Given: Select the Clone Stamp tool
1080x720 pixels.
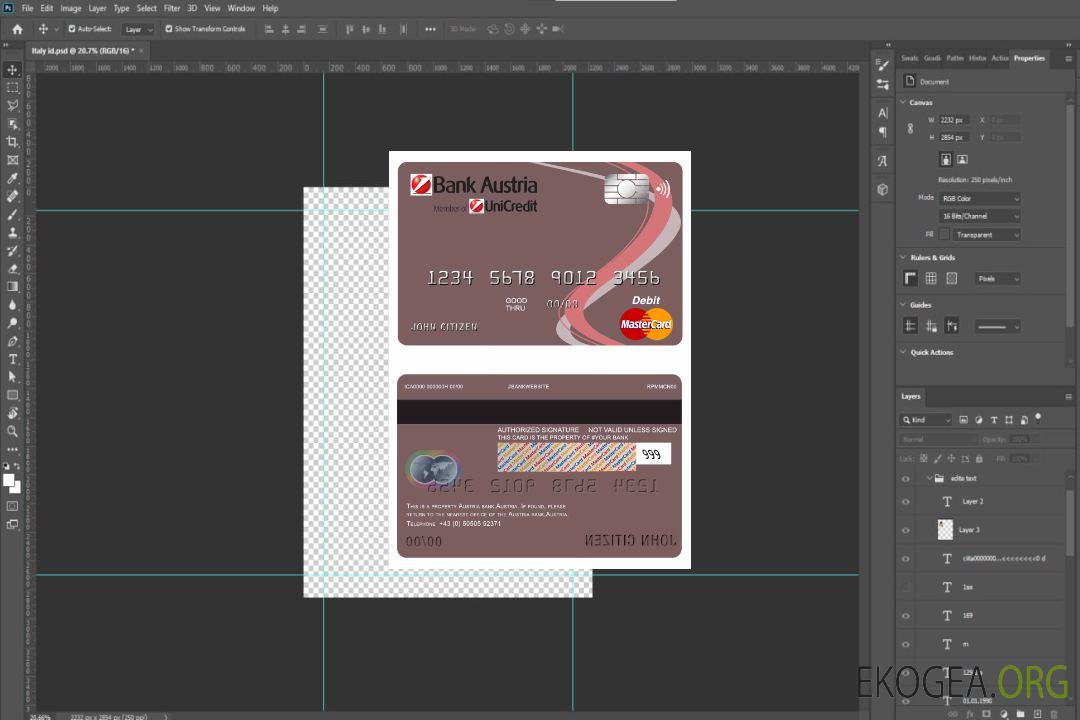Looking at the screenshot, I should [x=12, y=232].
